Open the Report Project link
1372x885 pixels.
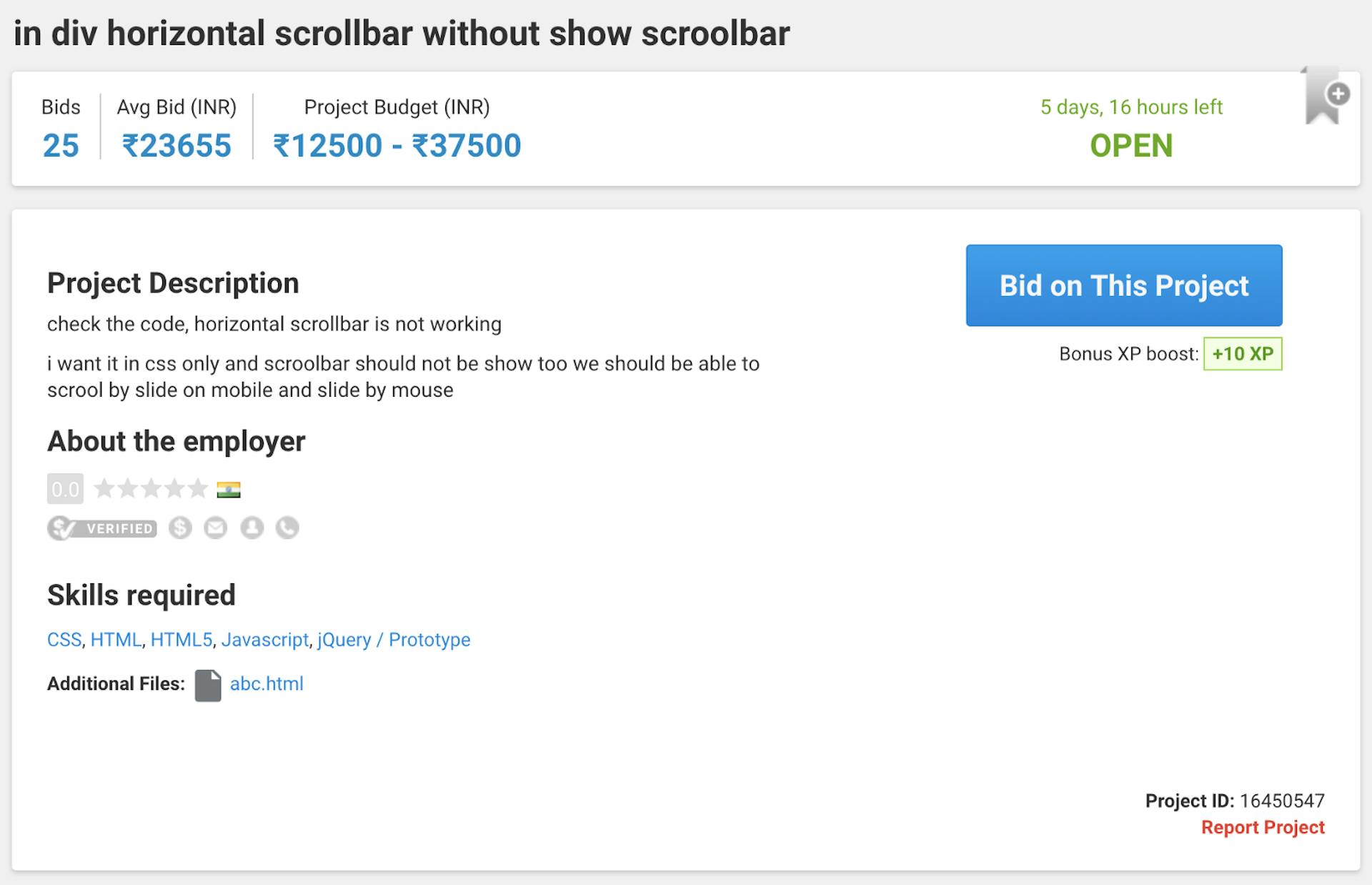point(1263,827)
